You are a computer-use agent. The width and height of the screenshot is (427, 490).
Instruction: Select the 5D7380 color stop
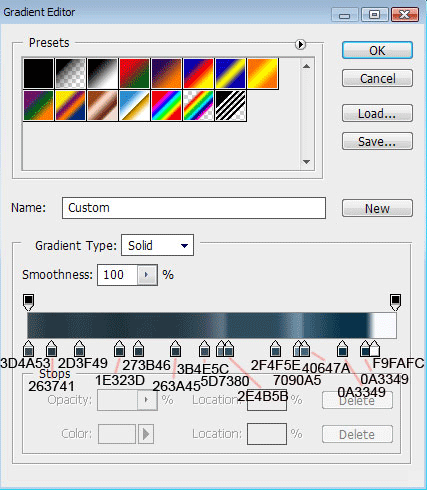[219, 349]
